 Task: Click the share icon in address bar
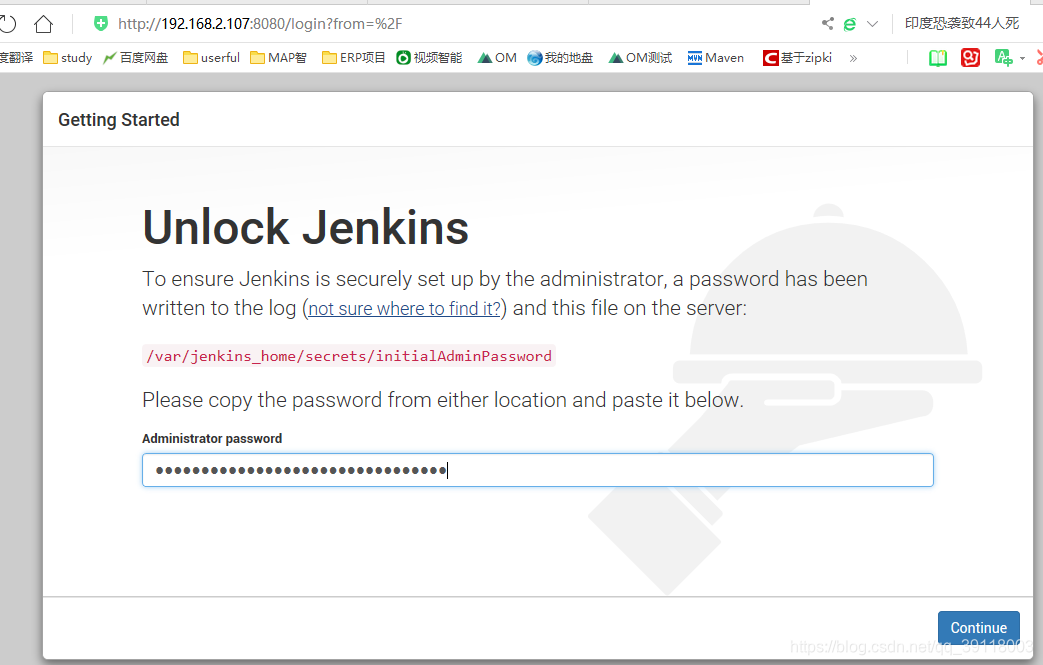(827, 24)
